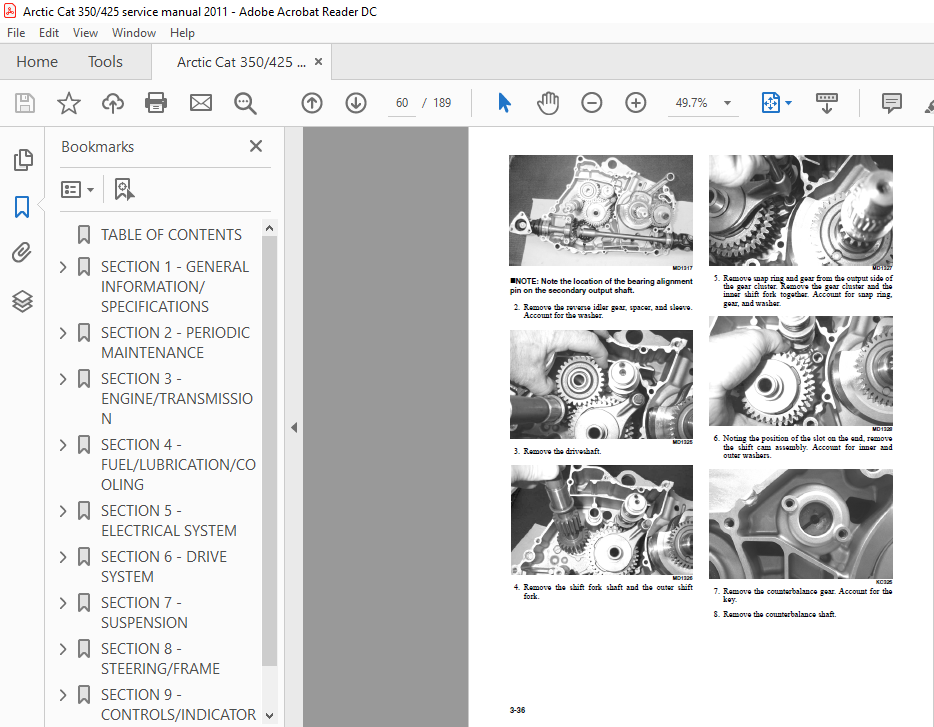This screenshot has height=727, width=934.
Task: Open the View menu
Action: tap(85, 33)
